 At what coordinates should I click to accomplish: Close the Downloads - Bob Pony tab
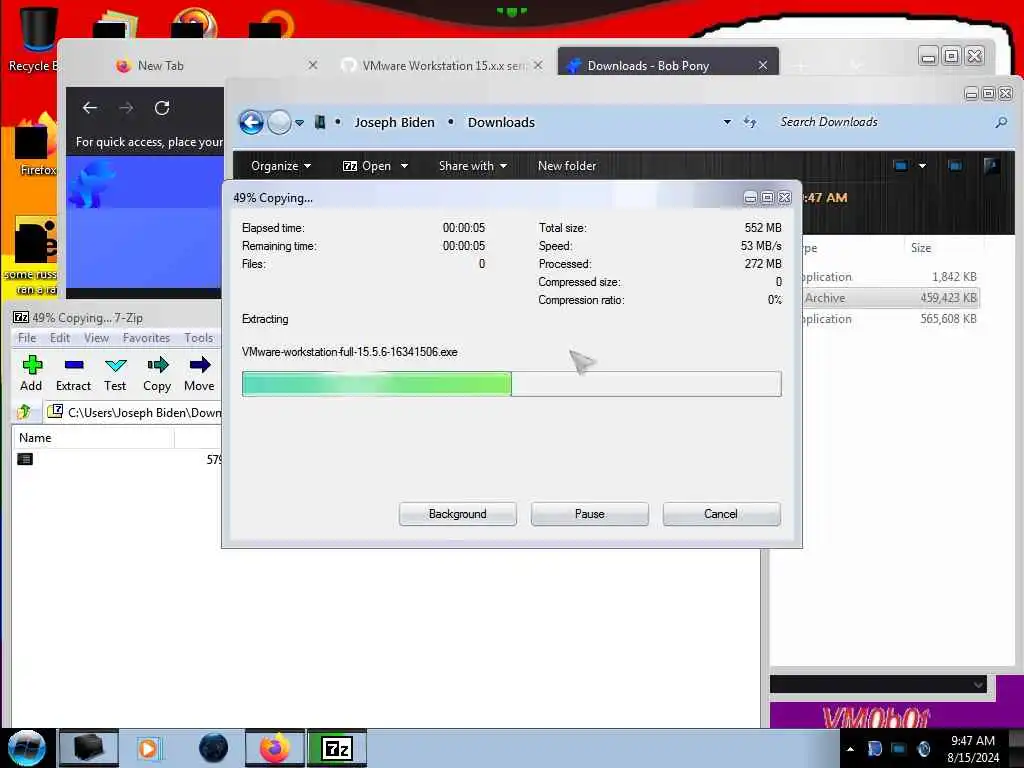763,65
